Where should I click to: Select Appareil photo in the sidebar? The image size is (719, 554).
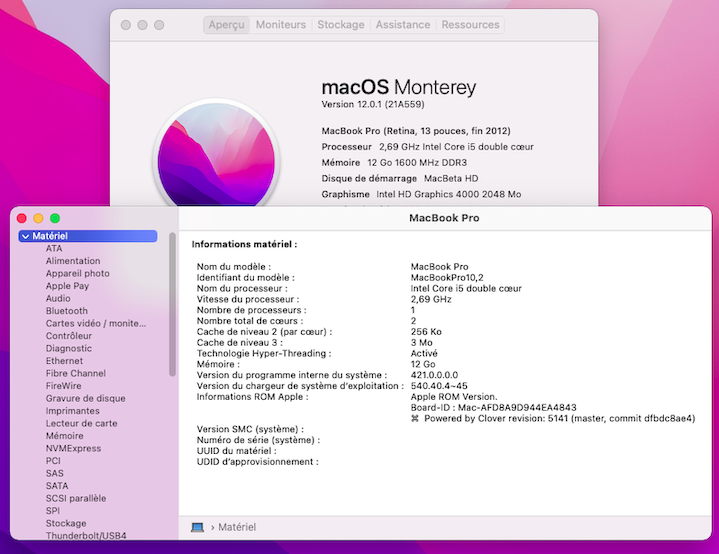click(x=77, y=273)
